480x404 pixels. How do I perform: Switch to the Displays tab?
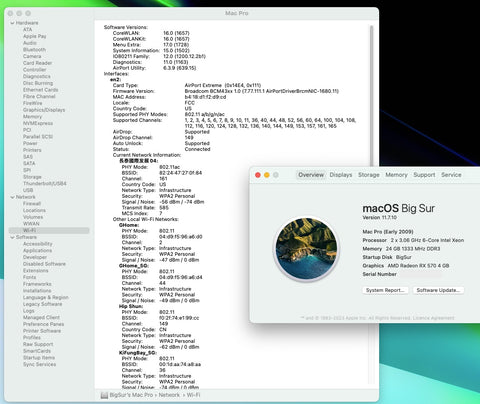coord(341,175)
